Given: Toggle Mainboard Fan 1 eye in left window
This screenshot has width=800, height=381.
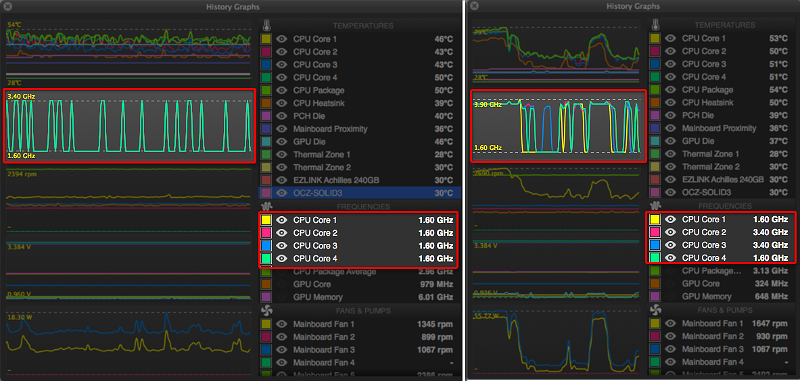Looking at the screenshot, I should click(281, 324).
